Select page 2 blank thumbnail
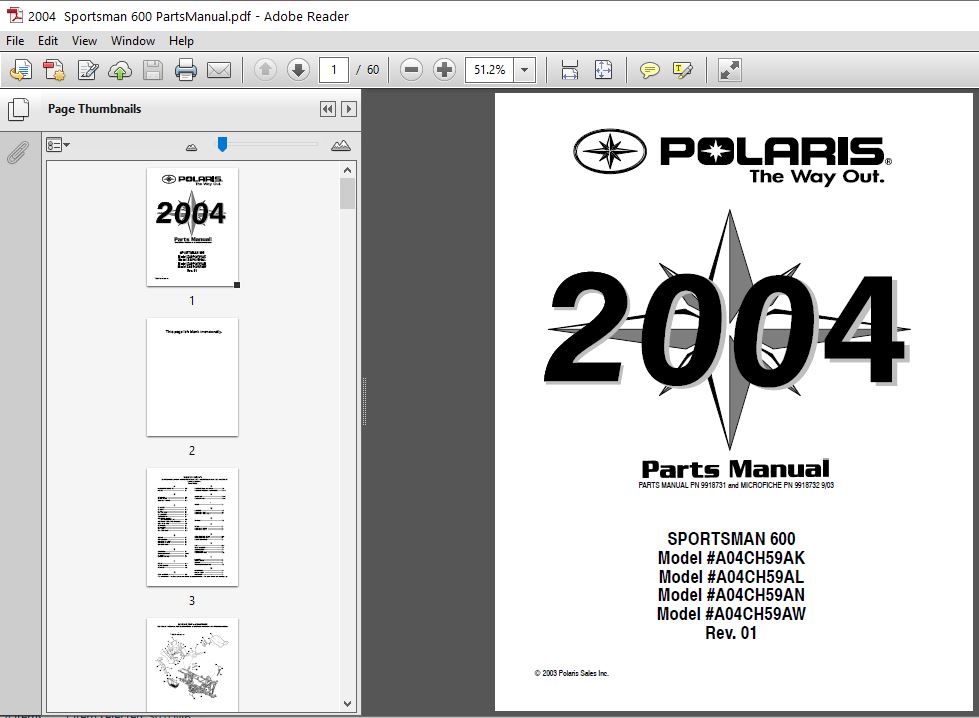Image resolution: width=979 pixels, height=718 pixels. 192,377
